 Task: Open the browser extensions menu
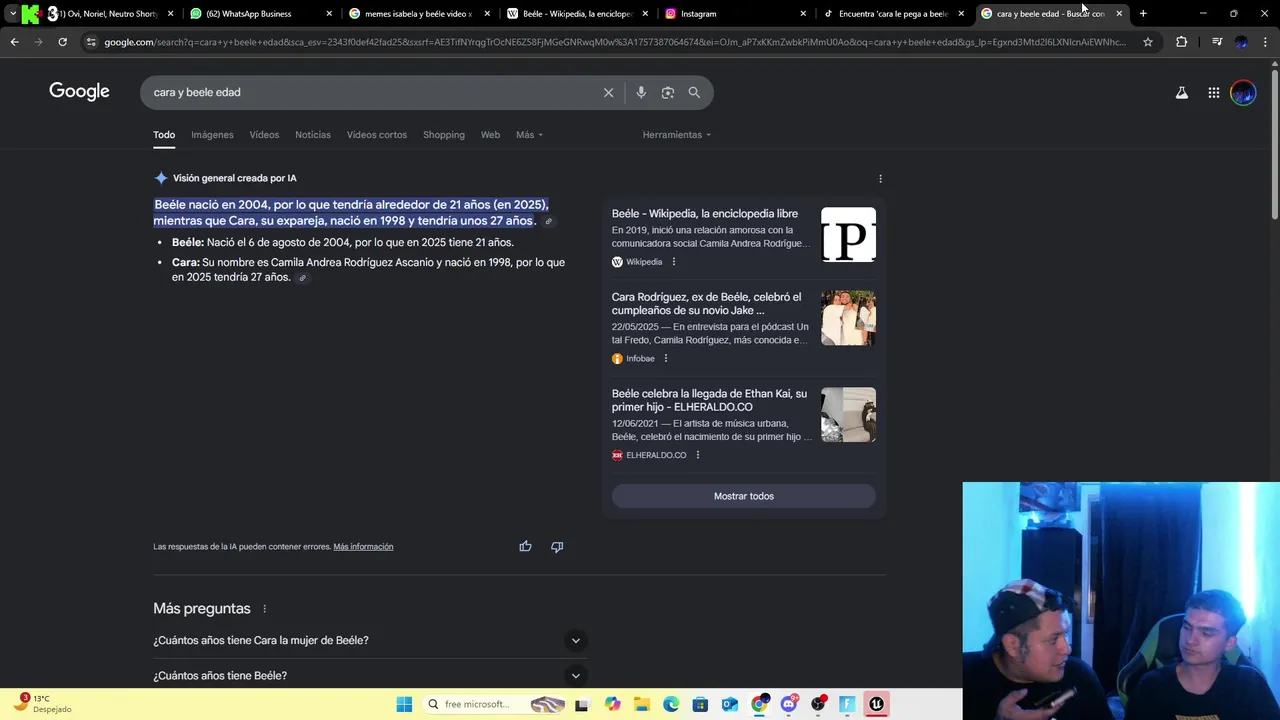pos(1181,42)
